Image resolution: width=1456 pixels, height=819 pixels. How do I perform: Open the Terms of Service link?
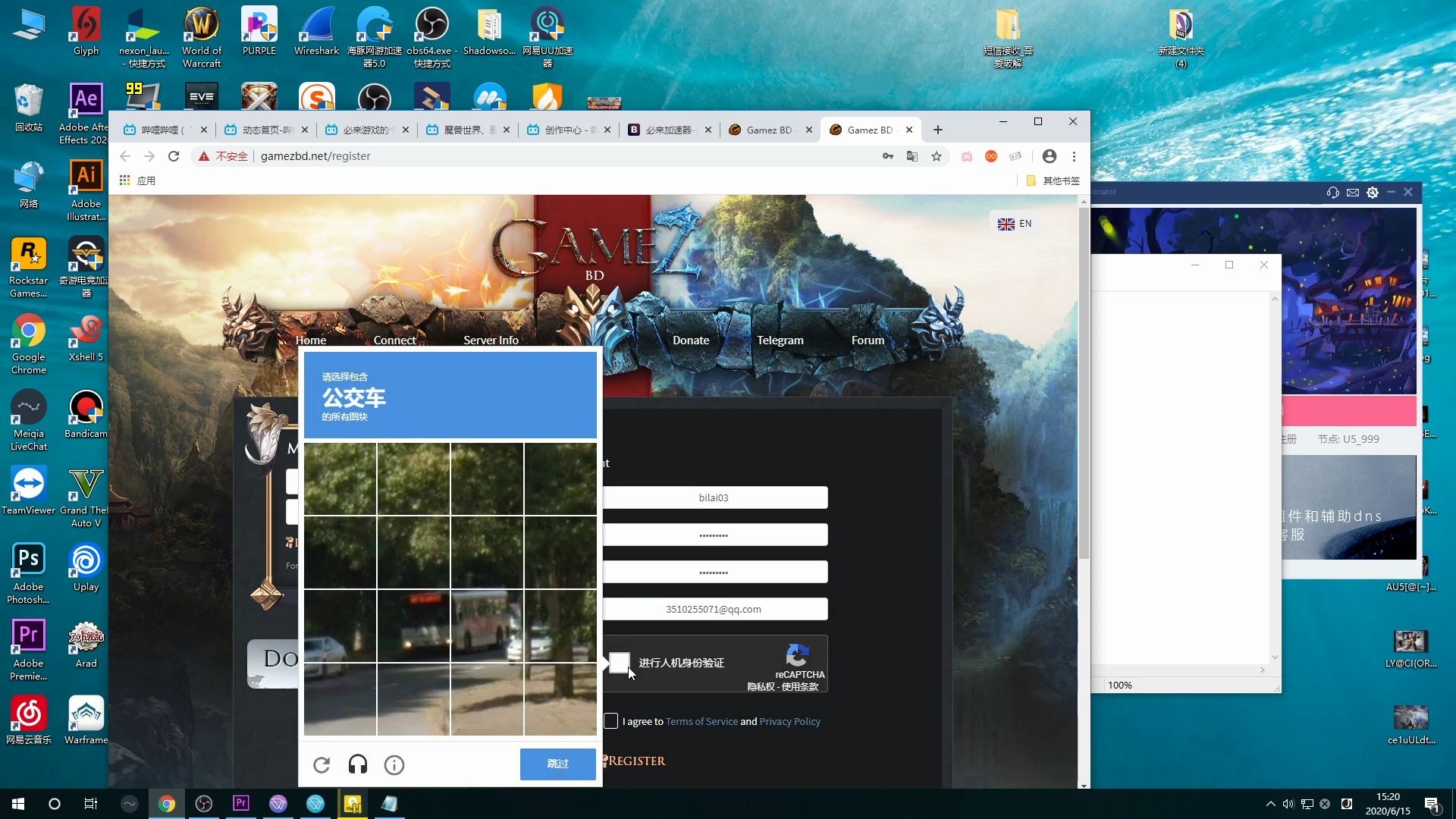pos(701,721)
